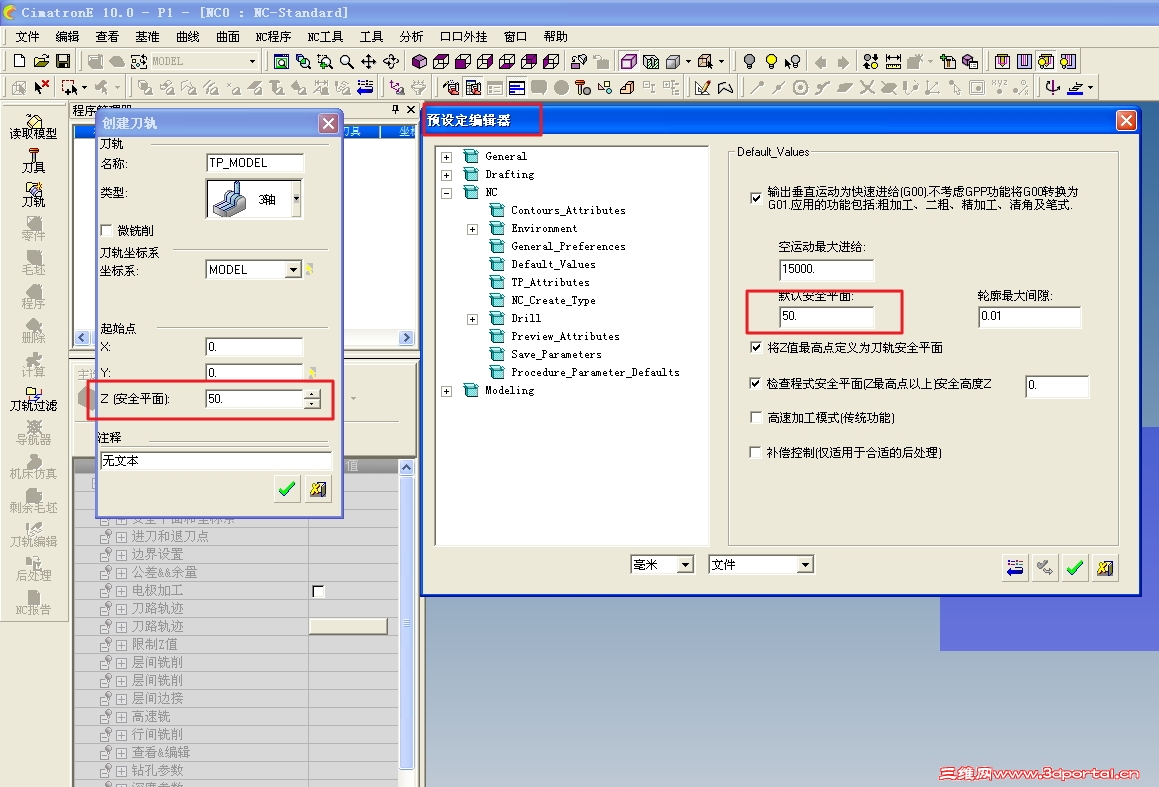Expand the Modeling tree node
Image resolution: width=1159 pixels, height=787 pixels.
(x=446, y=391)
